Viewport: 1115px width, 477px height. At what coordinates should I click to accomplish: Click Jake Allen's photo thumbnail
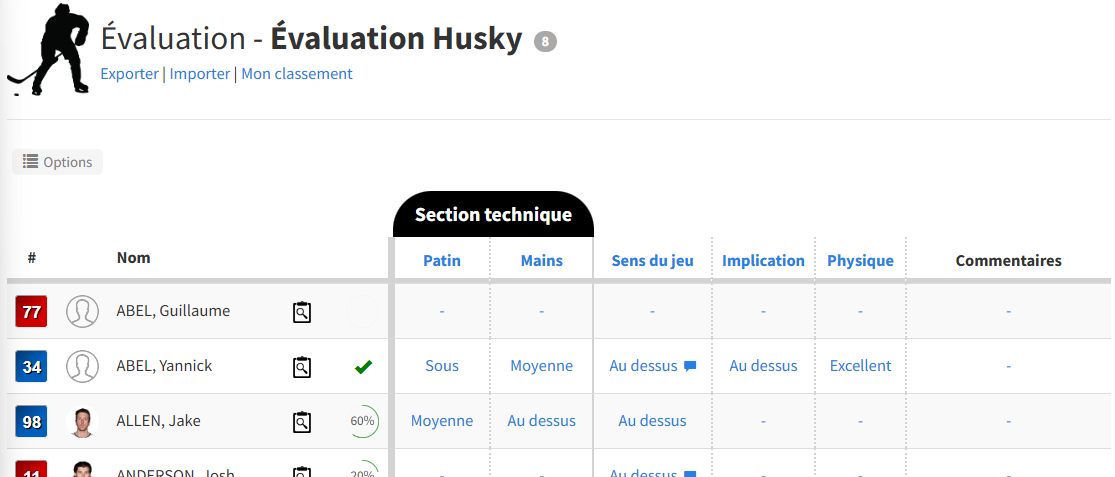tap(82, 422)
